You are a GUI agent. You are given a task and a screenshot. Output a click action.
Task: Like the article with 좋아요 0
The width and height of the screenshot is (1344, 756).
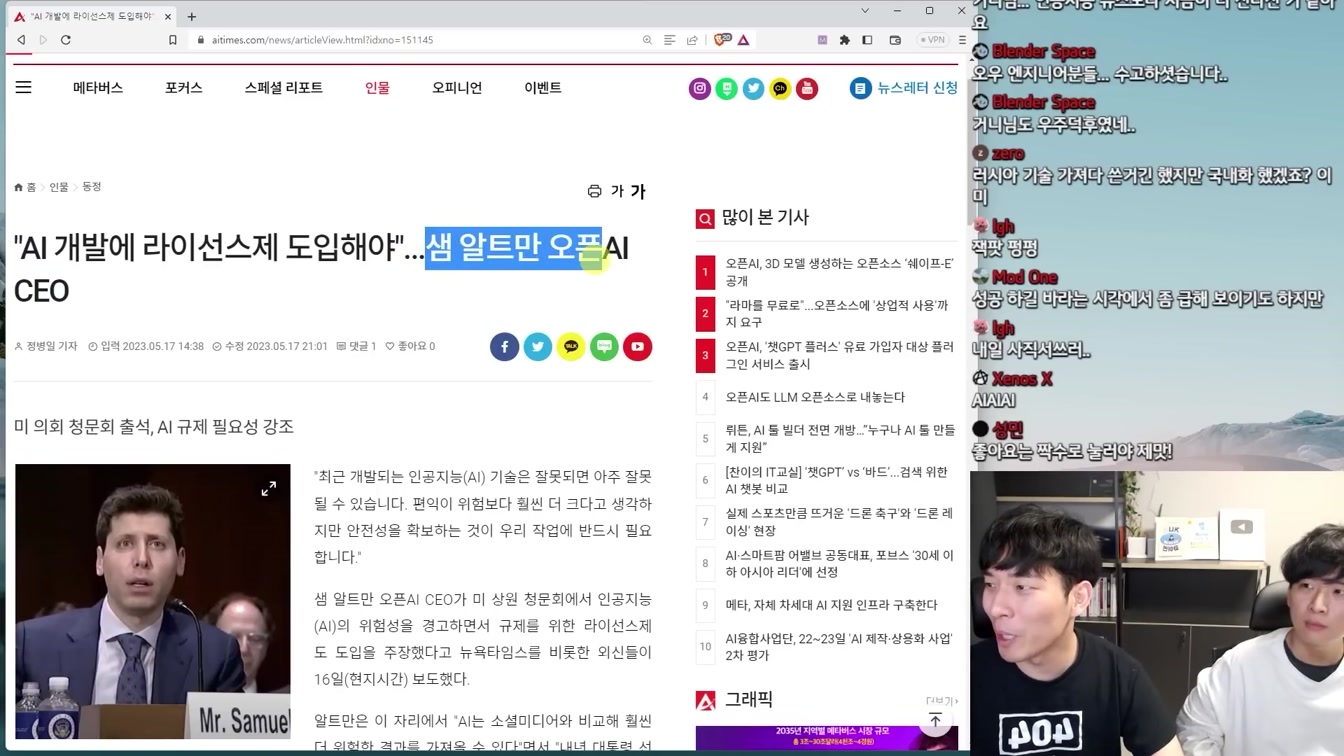(410, 346)
